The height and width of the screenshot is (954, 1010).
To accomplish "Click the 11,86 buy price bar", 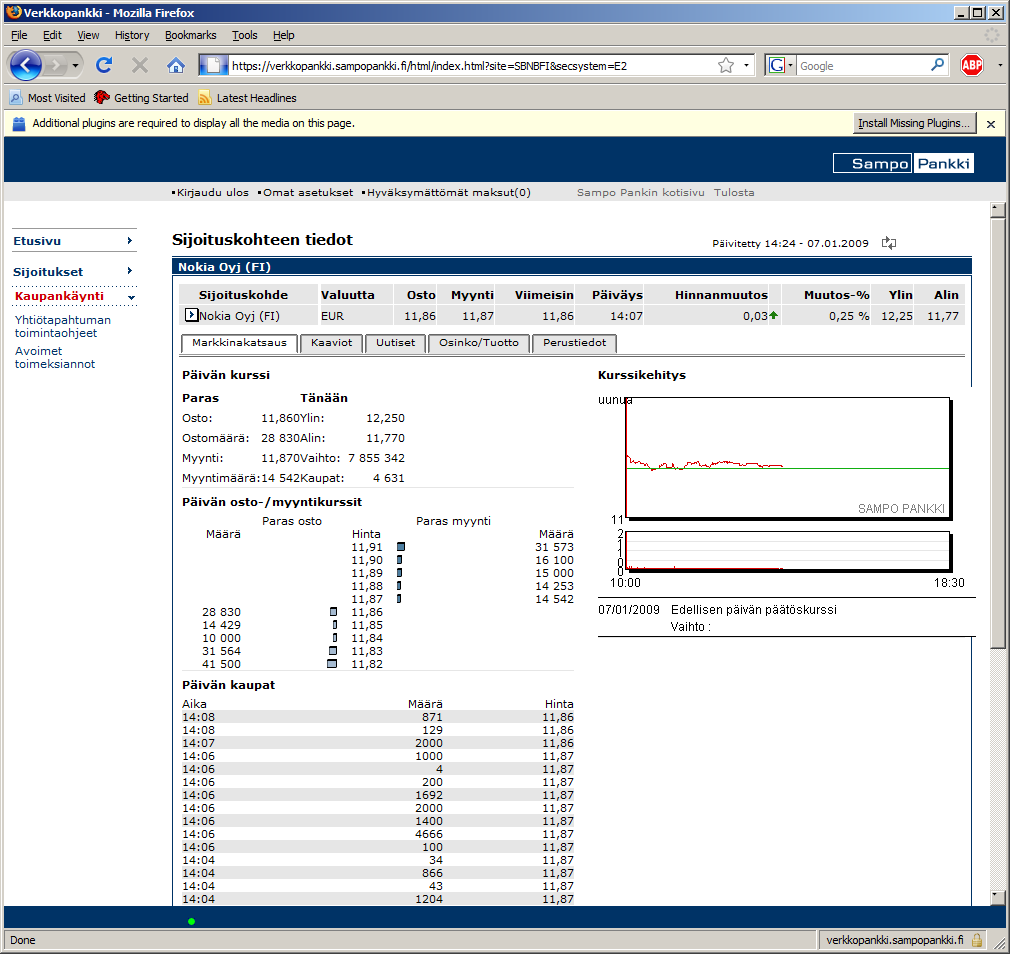I will point(334,612).
